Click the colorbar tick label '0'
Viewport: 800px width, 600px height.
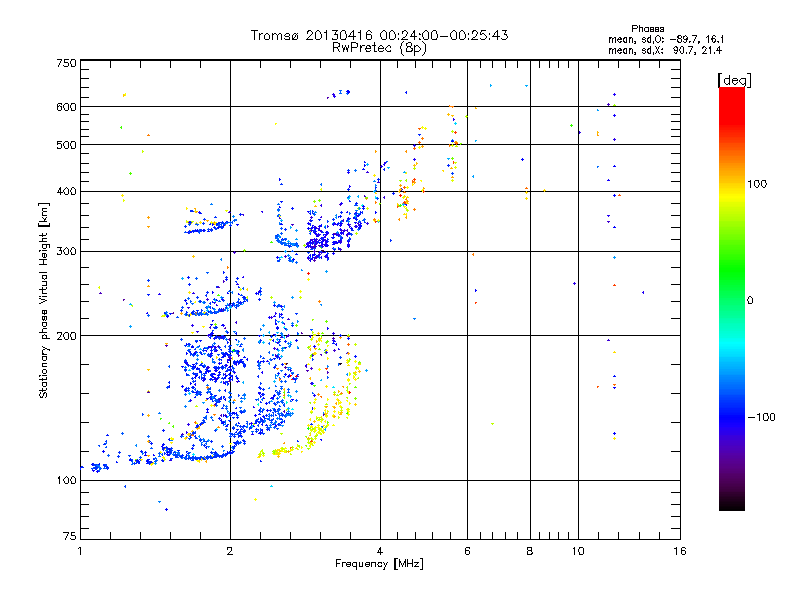(x=750, y=301)
